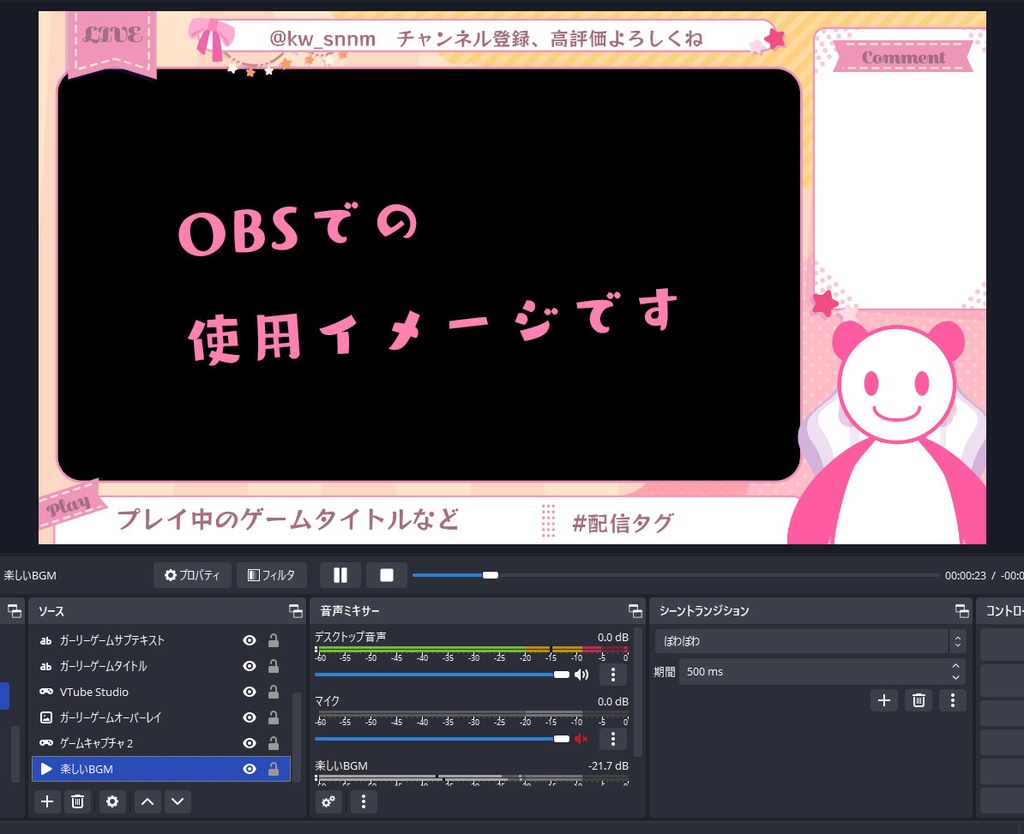
Task: Increase the 500 ms duration with the up stepper
Action: pos(955,666)
